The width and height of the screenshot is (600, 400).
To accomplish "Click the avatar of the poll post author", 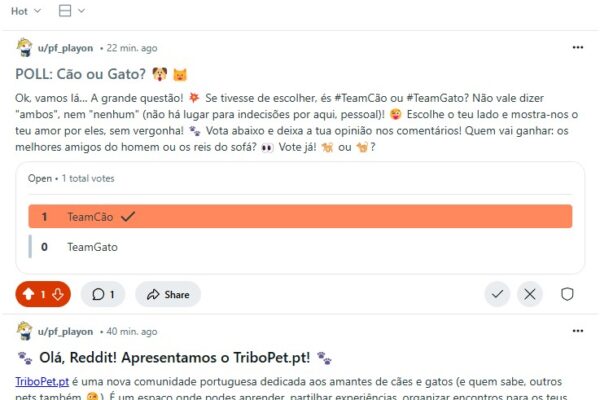I will pyautogui.click(x=24, y=47).
